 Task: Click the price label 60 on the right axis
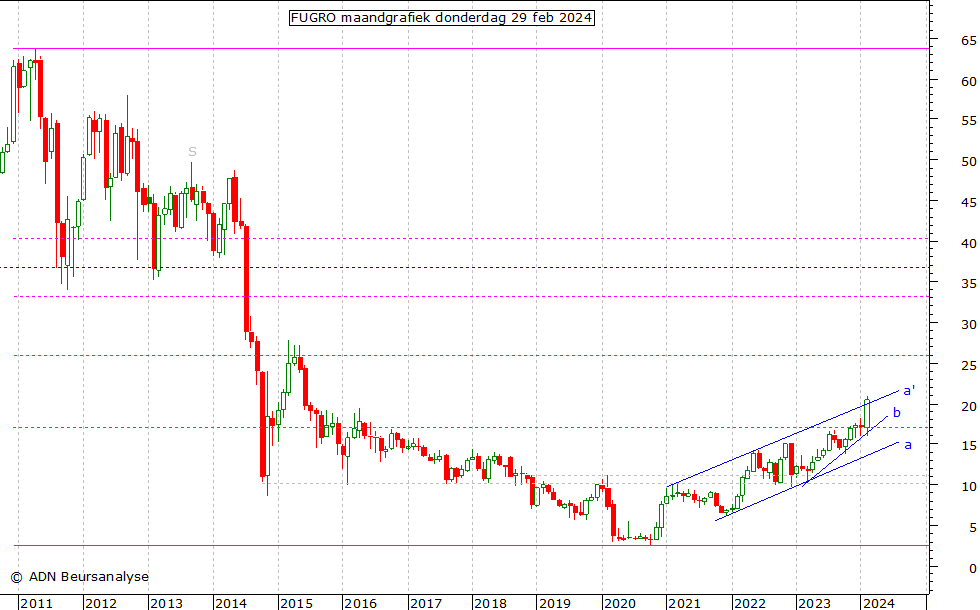[x=969, y=81]
